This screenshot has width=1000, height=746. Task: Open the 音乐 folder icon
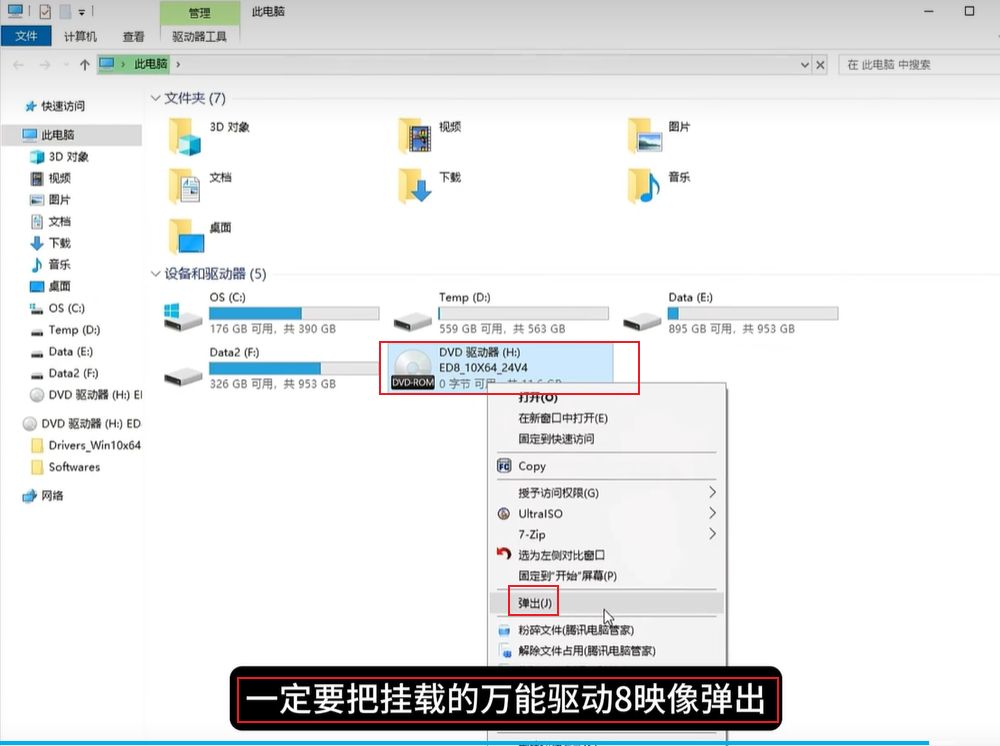(645, 185)
